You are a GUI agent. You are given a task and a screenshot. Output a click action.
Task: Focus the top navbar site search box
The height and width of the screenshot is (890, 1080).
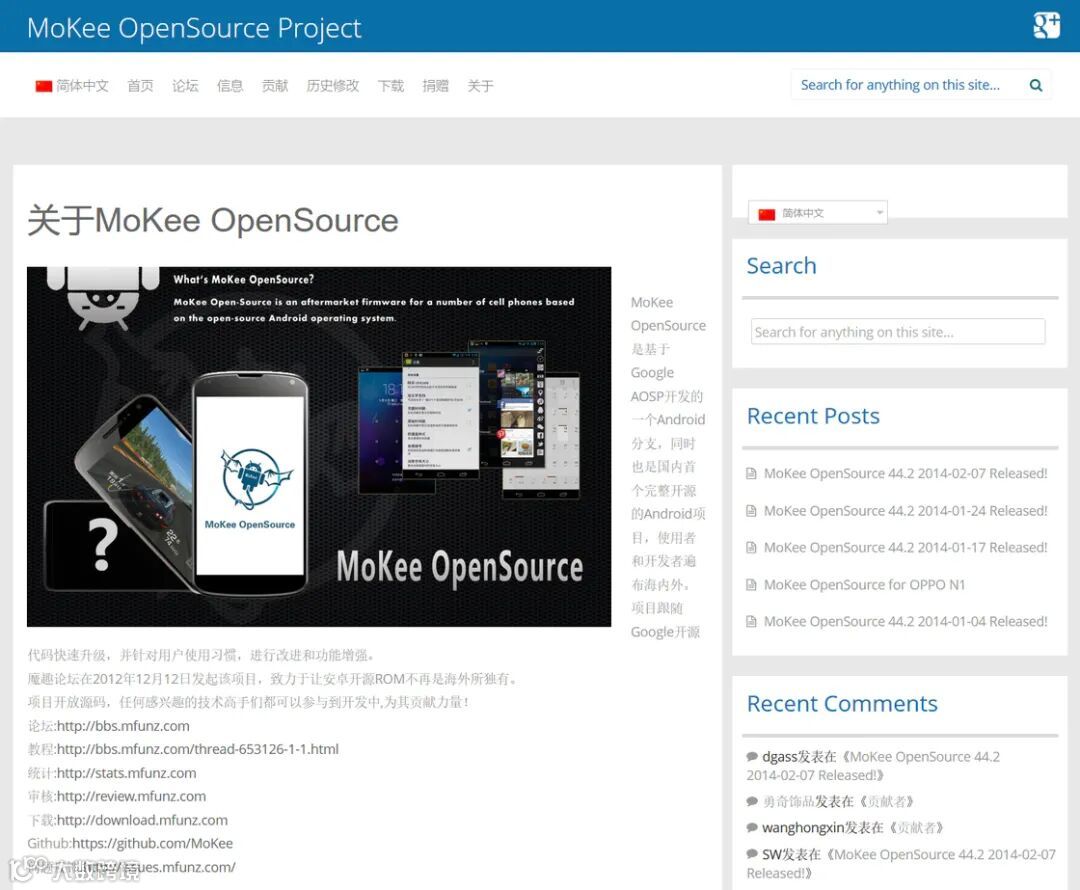click(910, 85)
